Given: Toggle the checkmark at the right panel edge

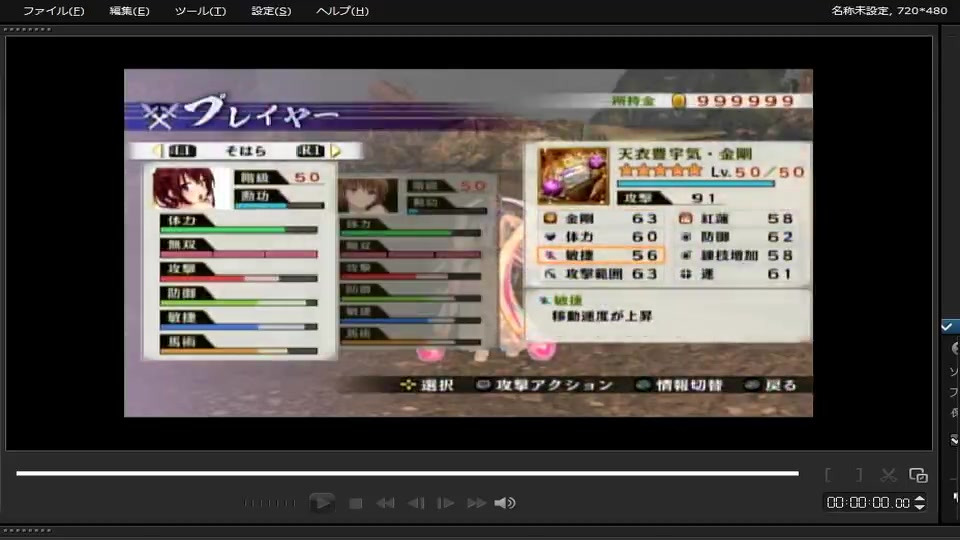Looking at the screenshot, I should click(947, 326).
